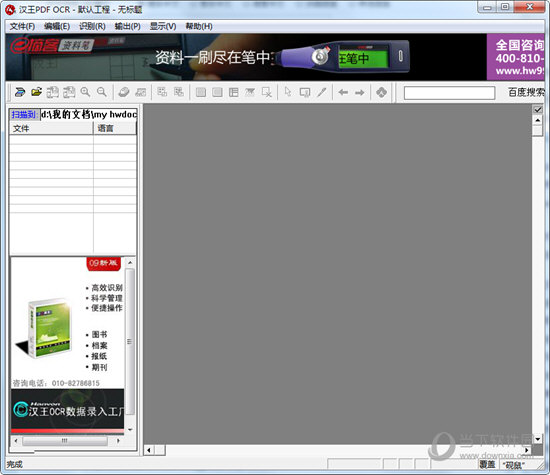Zoom in with the plus magnifier

pos(85,92)
